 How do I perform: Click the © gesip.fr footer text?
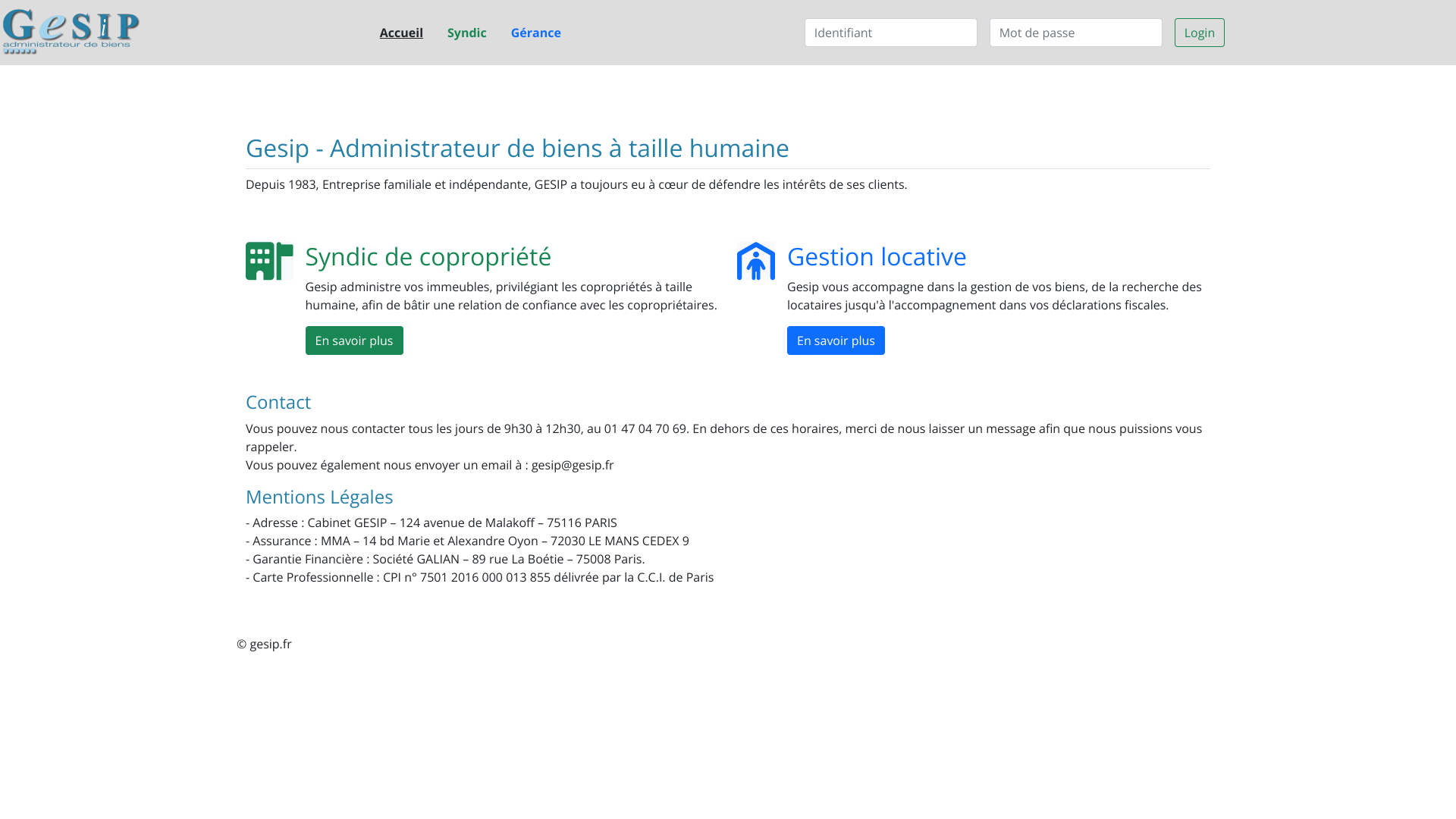pos(264,644)
